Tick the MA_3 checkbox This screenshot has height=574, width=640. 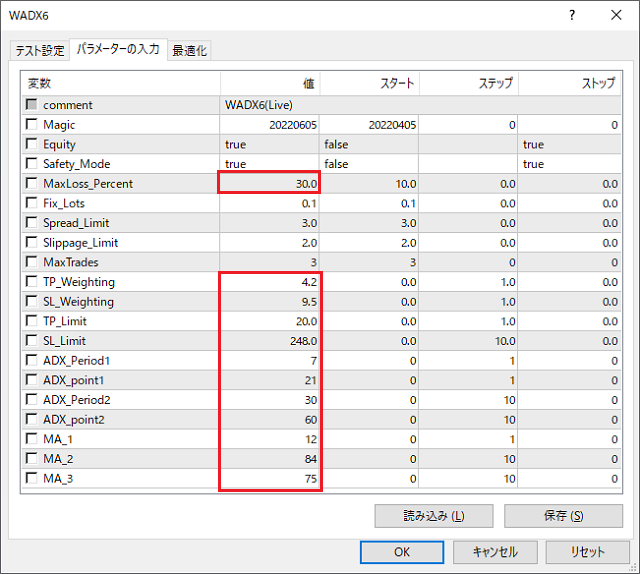point(31,478)
